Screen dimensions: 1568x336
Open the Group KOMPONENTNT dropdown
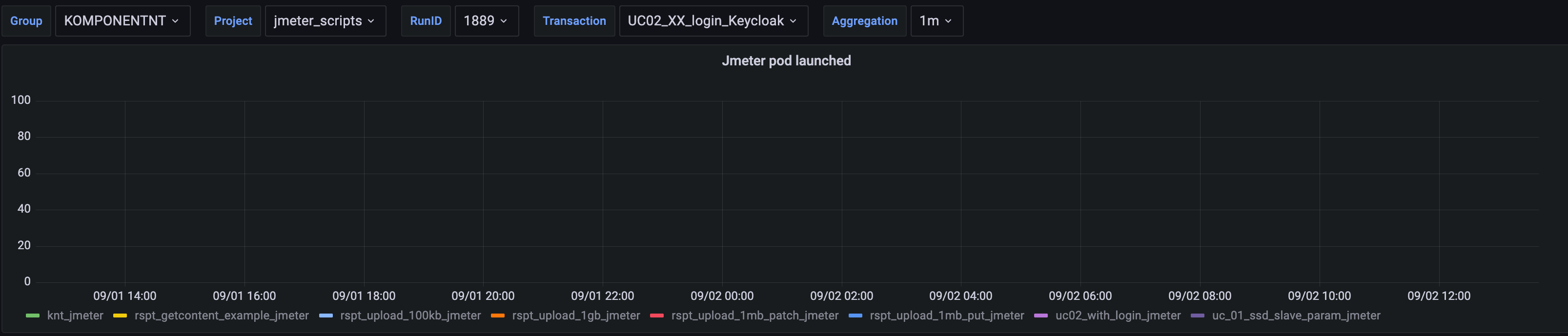pos(122,21)
